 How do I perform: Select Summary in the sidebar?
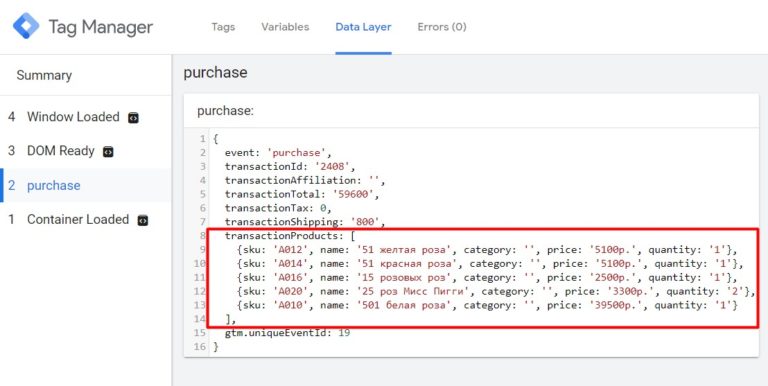pyautogui.click(x=44, y=75)
